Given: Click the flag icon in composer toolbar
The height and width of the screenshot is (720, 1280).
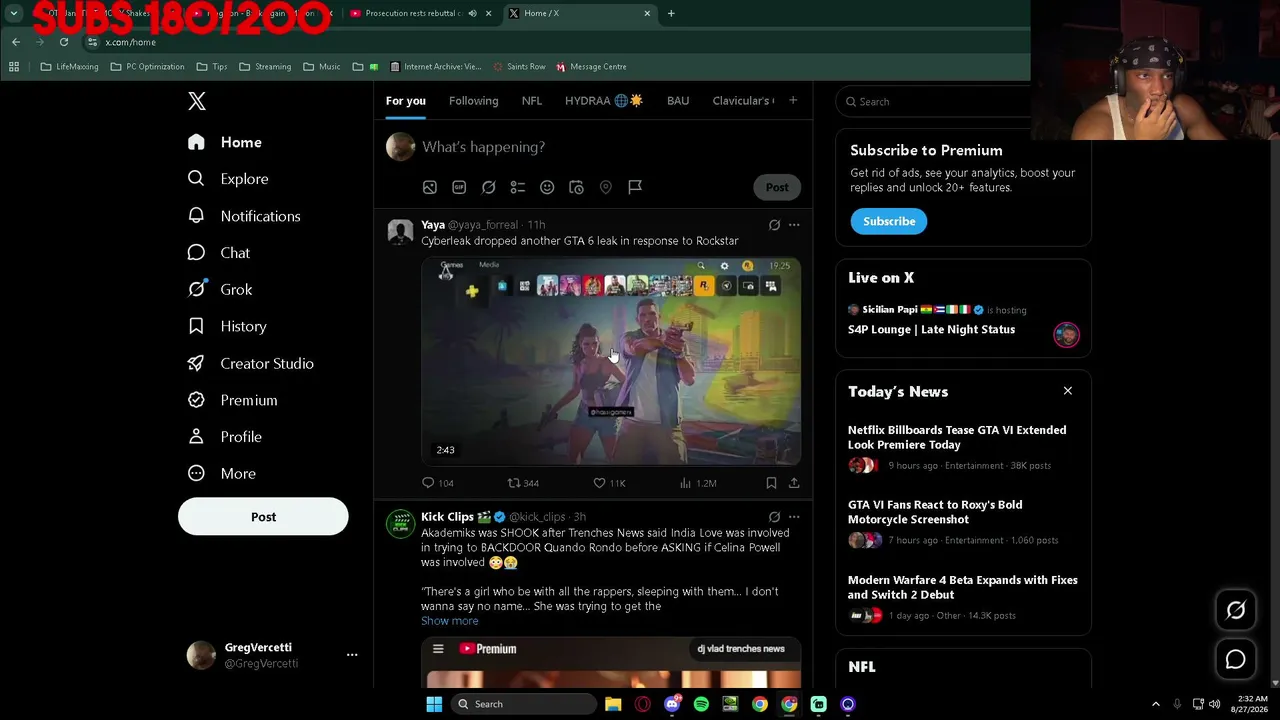Looking at the screenshot, I should coord(635,187).
